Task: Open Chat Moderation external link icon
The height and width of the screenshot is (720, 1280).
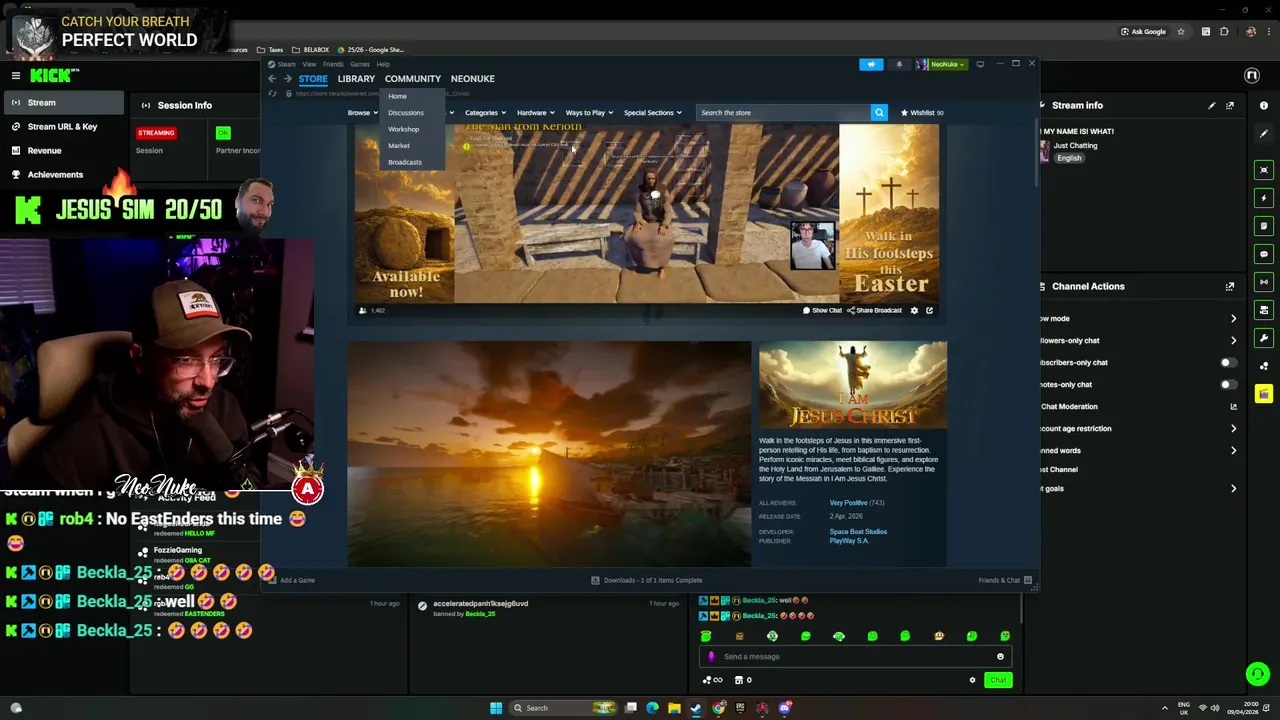Action: 1233,407
